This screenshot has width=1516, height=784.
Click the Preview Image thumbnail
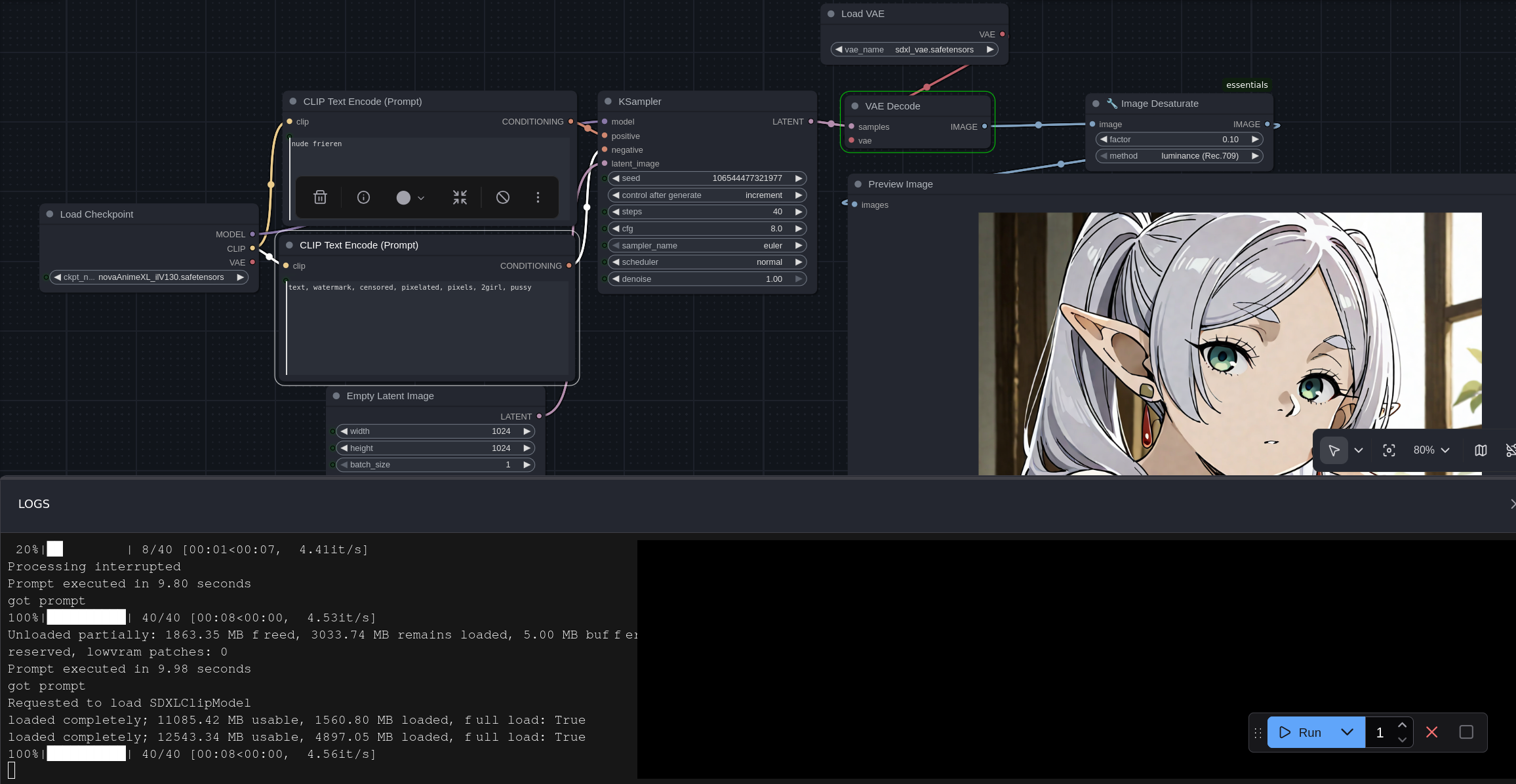click(1229, 343)
